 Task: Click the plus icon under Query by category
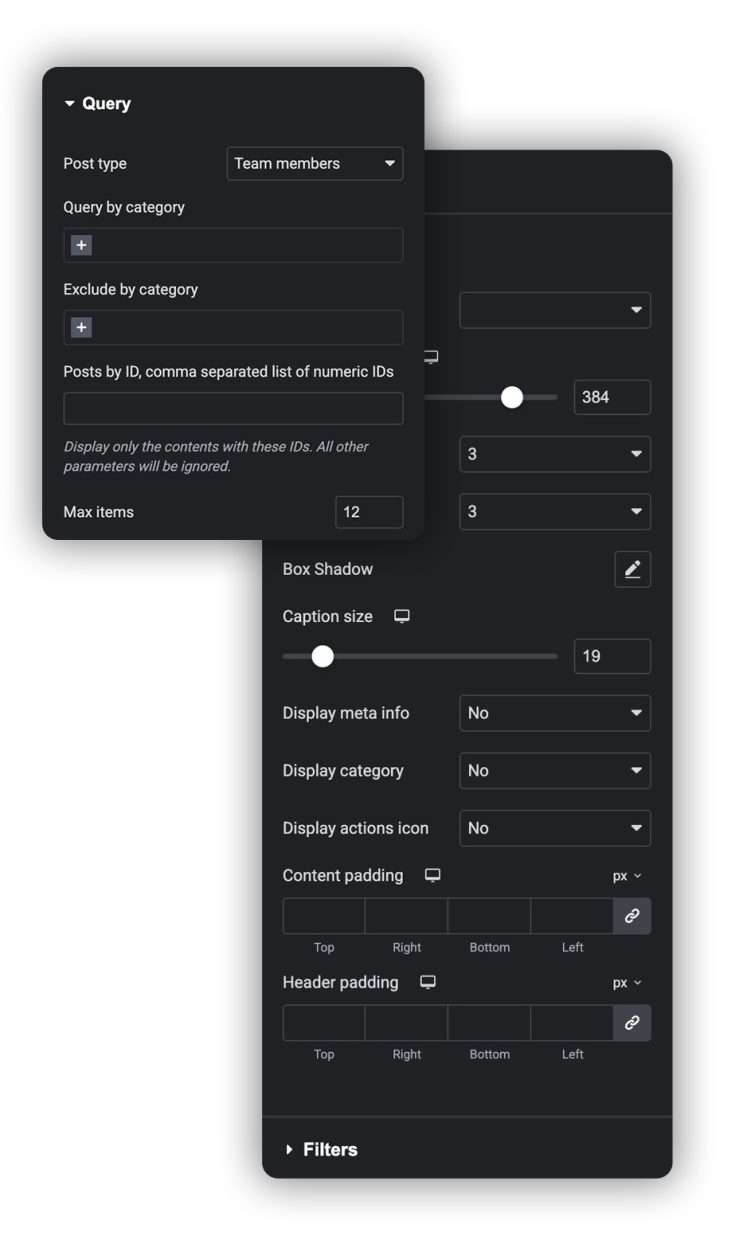[x=82, y=245]
